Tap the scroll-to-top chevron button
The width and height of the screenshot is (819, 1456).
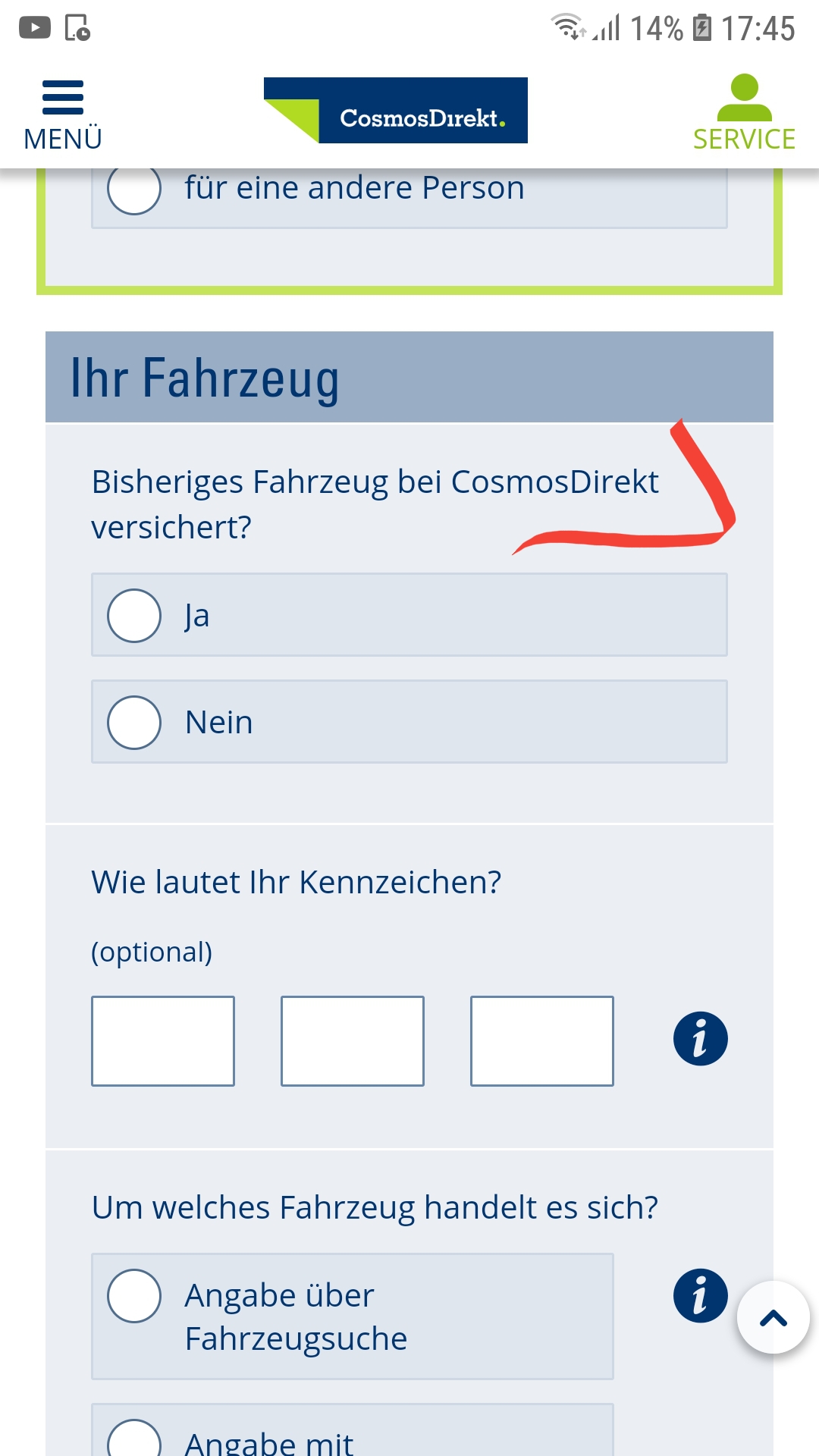pos(773,1318)
